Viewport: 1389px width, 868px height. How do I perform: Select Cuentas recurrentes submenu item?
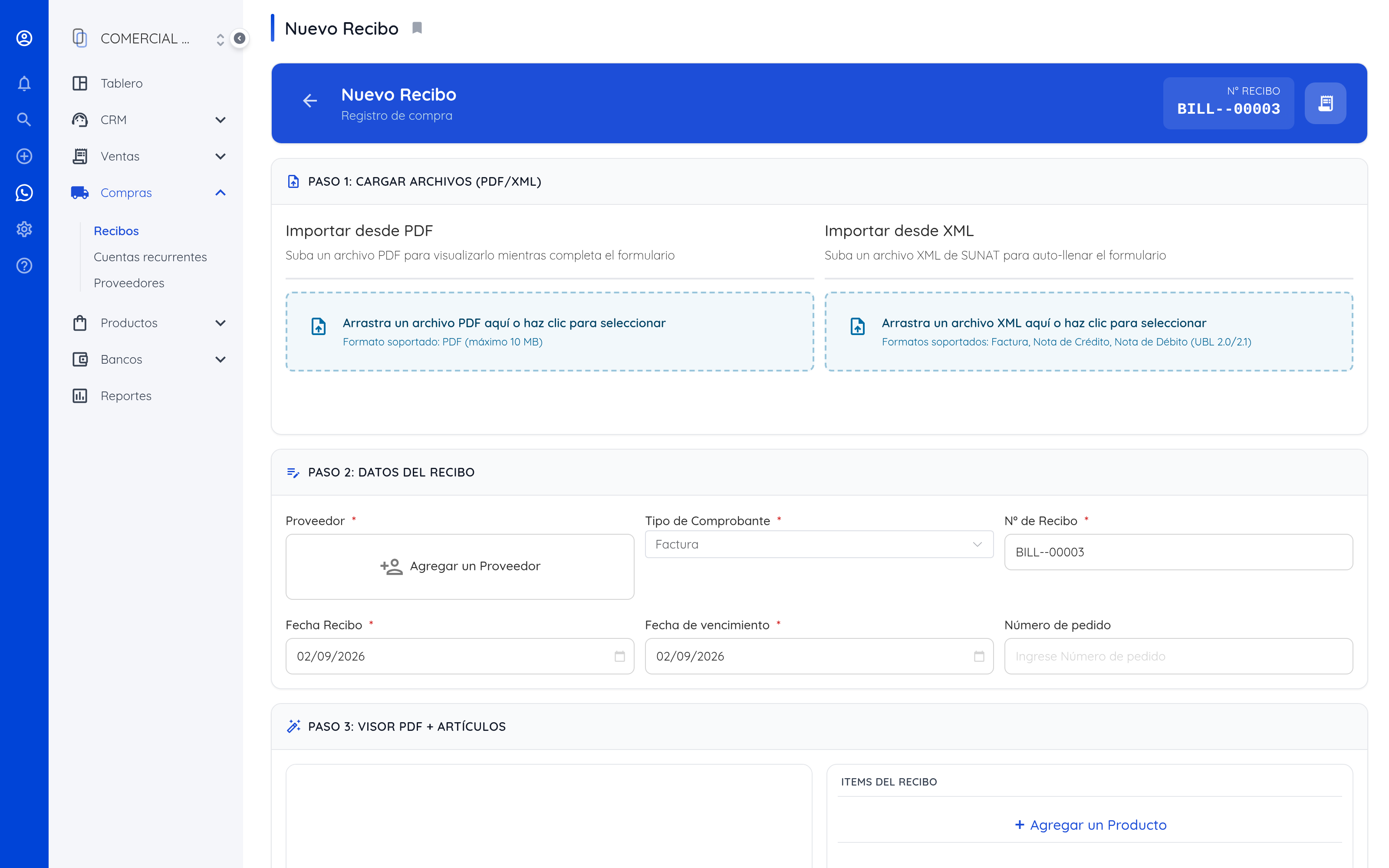tap(150, 256)
